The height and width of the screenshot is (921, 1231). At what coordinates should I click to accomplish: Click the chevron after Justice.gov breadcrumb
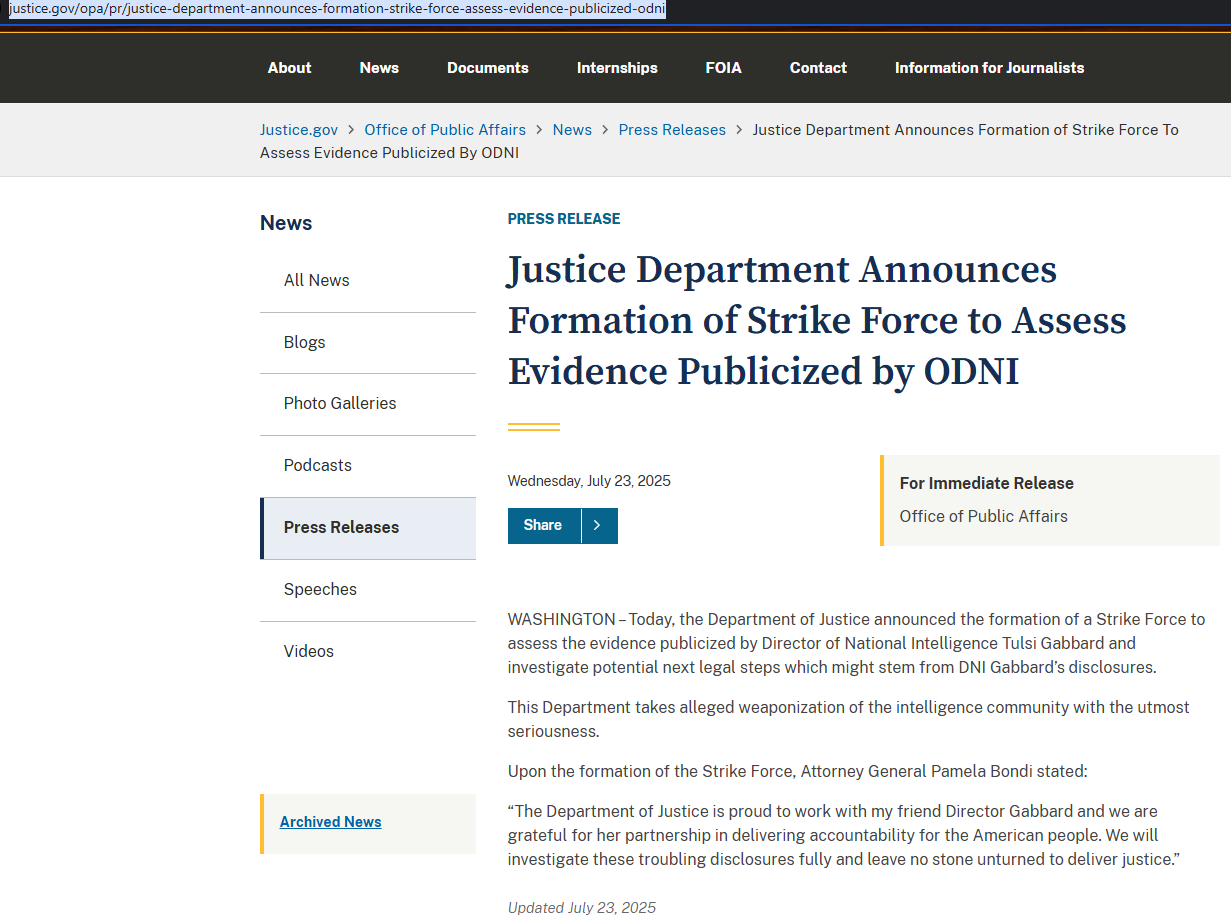click(x=351, y=130)
